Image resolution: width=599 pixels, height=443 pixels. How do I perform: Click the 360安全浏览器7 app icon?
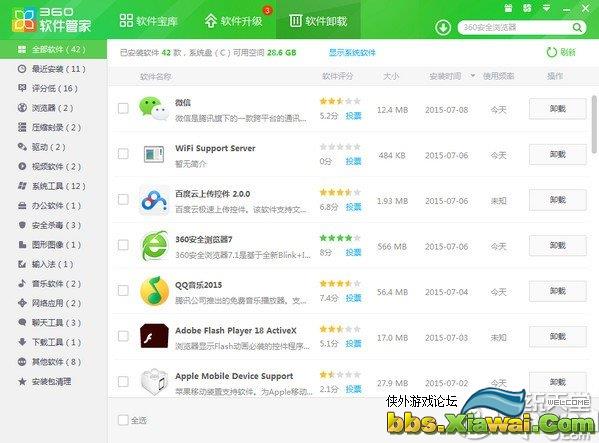(154, 245)
